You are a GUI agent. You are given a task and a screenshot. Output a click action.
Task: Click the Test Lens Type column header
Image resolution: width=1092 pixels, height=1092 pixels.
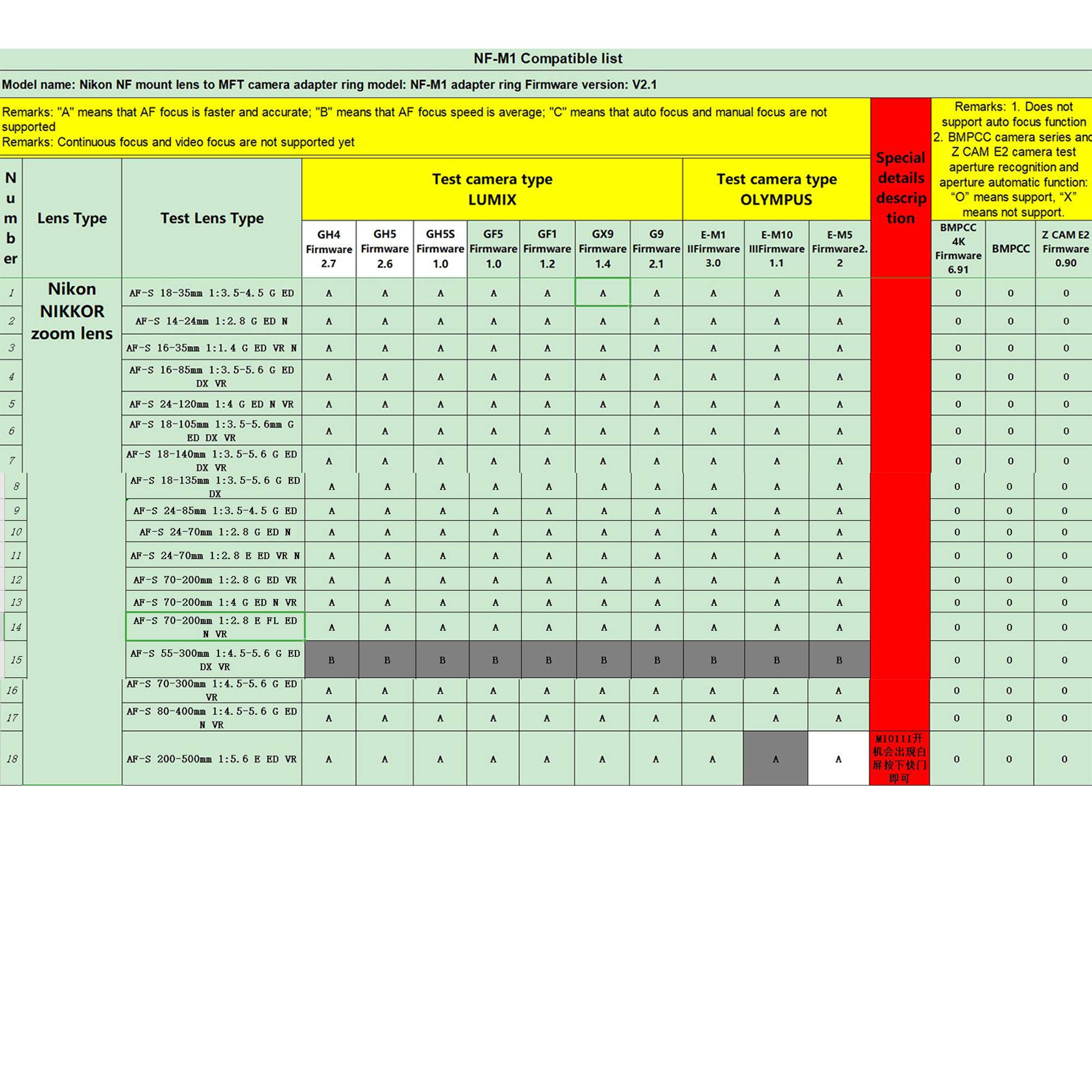pyautogui.click(x=211, y=218)
